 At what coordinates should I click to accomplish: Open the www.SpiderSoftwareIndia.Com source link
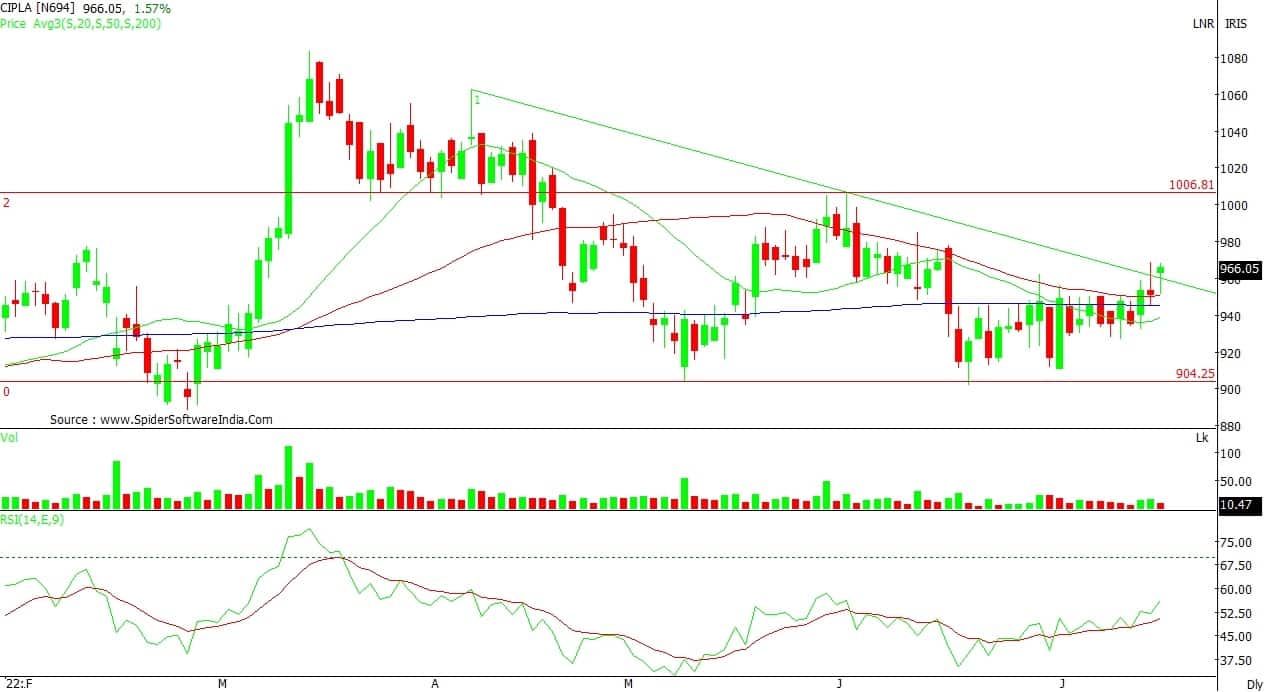tap(184, 420)
